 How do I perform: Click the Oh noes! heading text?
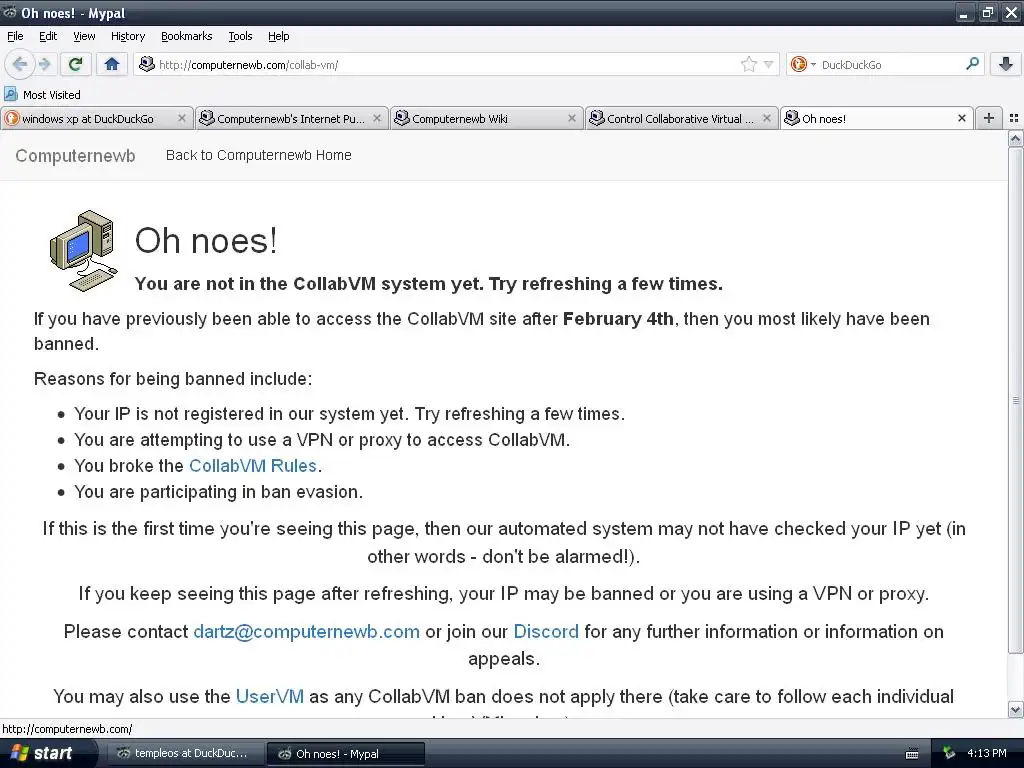[206, 240]
